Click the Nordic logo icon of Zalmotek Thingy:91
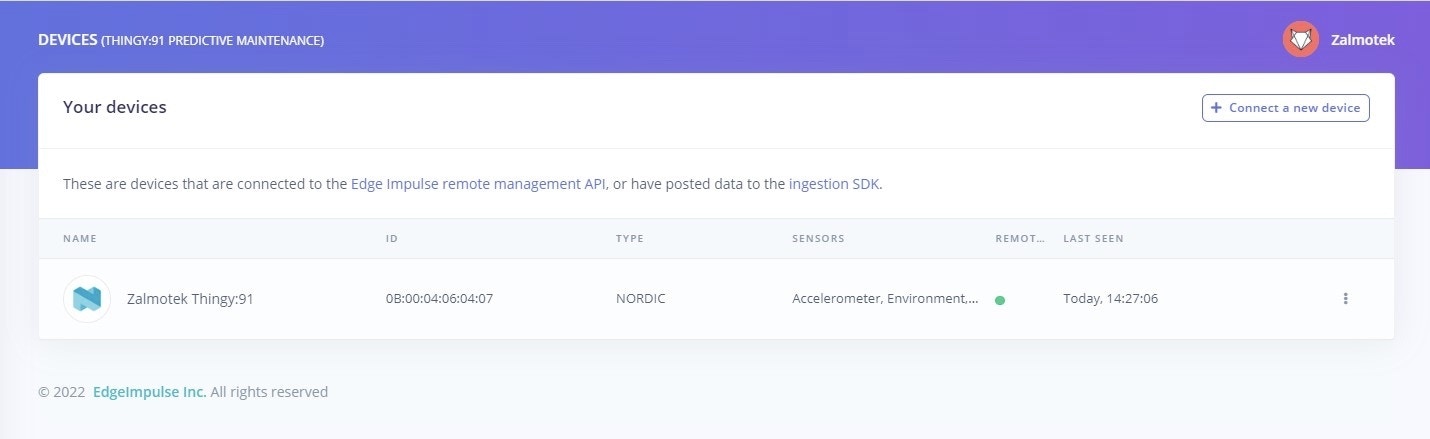This screenshot has width=1430, height=439. [x=87, y=298]
